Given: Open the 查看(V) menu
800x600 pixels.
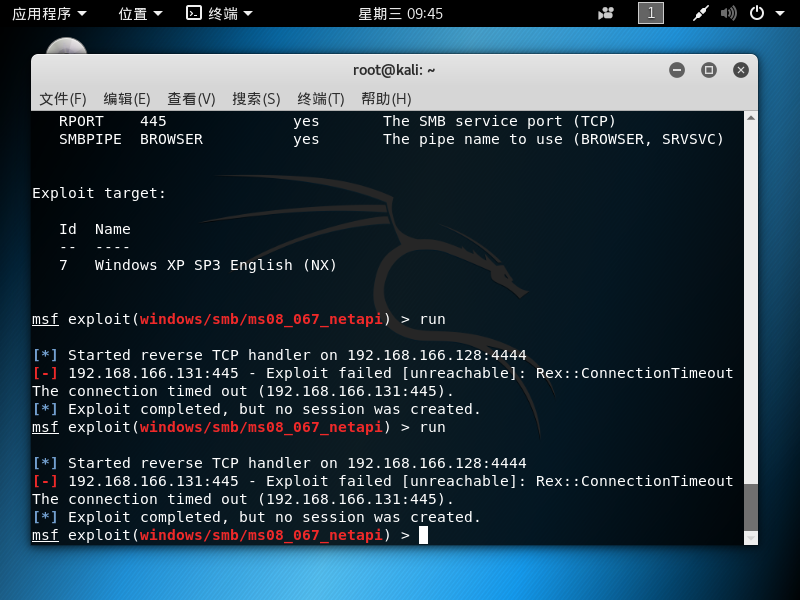Looking at the screenshot, I should tap(191, 98).
